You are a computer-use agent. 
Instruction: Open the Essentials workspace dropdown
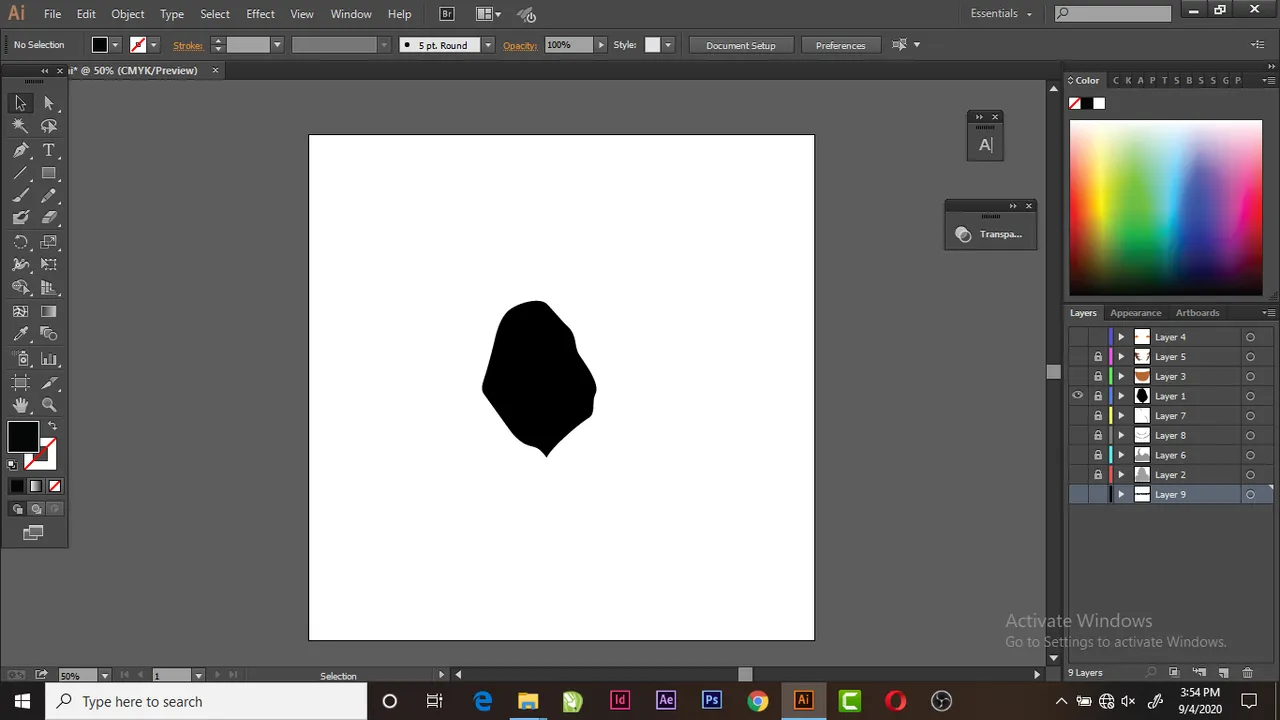coord(1001,14)
